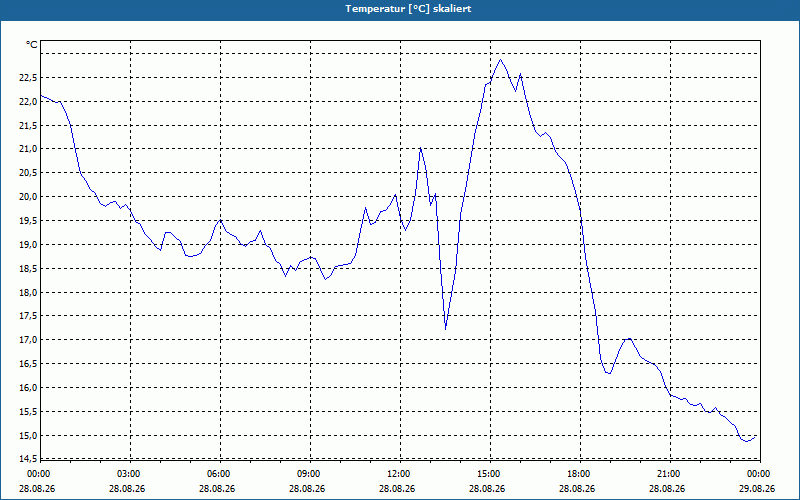The width and height of the screenshot is (800, 500).
Task: Click the 14,5 y-axis label
Action: (29, 458)
